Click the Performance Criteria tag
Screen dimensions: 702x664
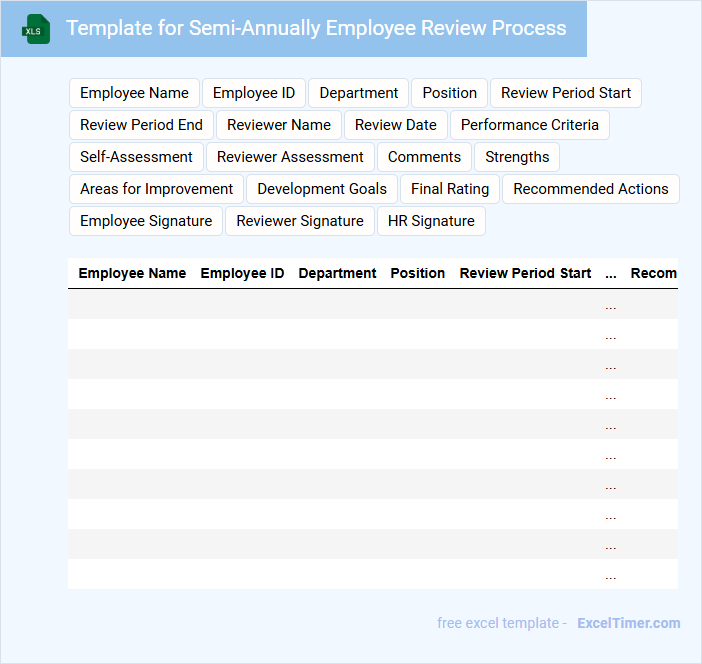(x=530, y=125)
